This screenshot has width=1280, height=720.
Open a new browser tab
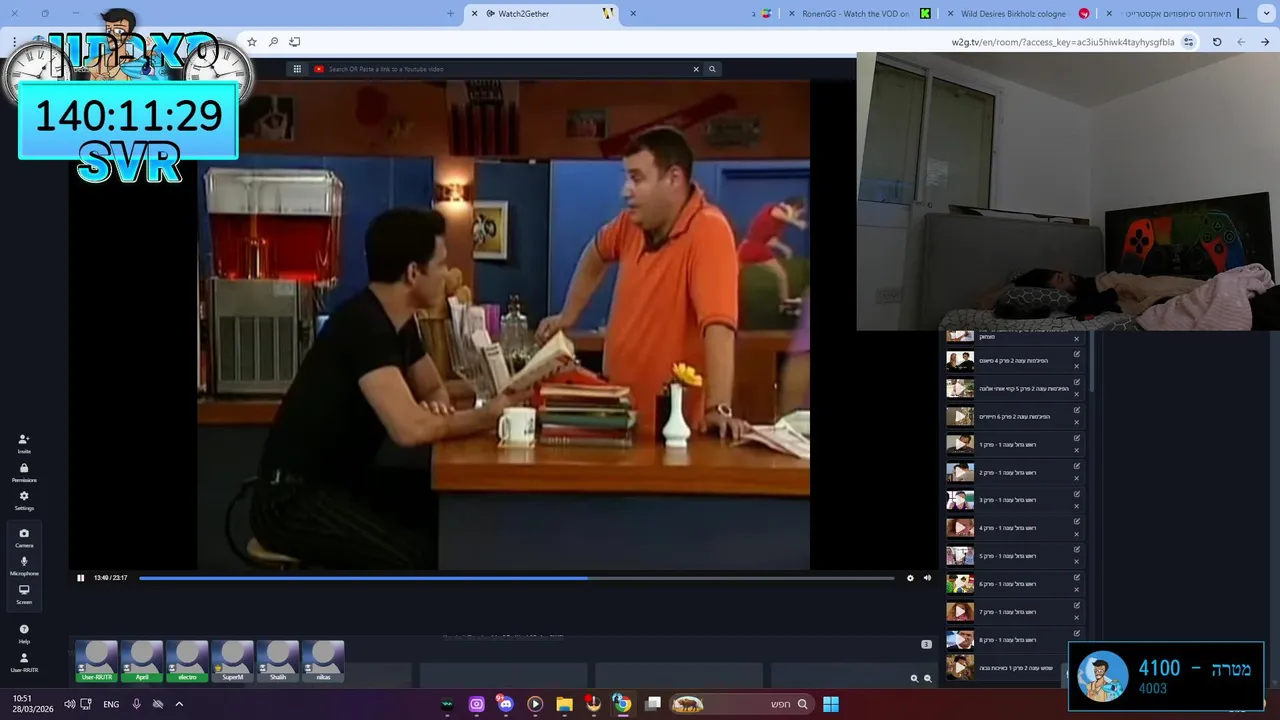coord(450,13)
